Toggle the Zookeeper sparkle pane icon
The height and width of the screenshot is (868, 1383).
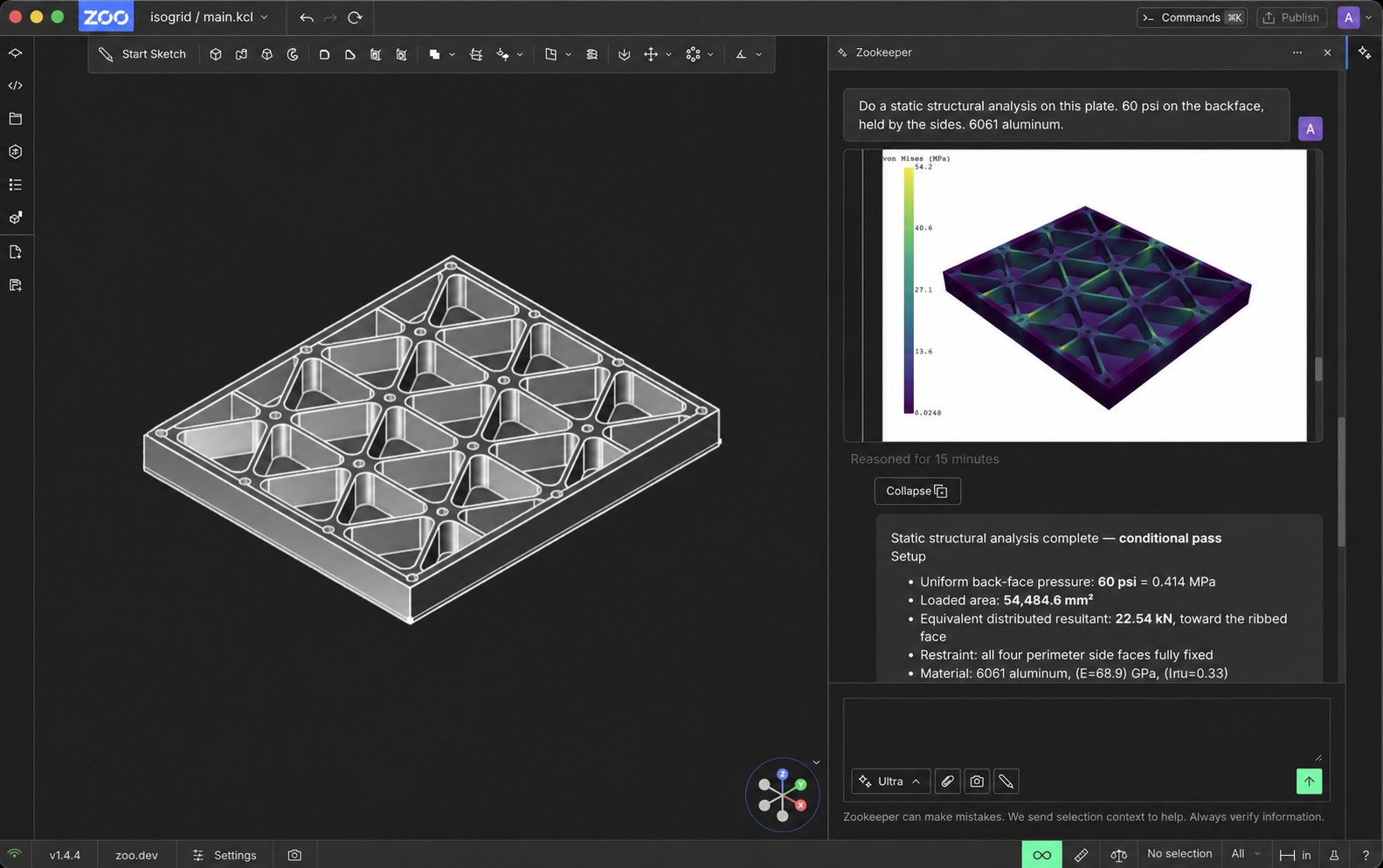(1365, 53)
